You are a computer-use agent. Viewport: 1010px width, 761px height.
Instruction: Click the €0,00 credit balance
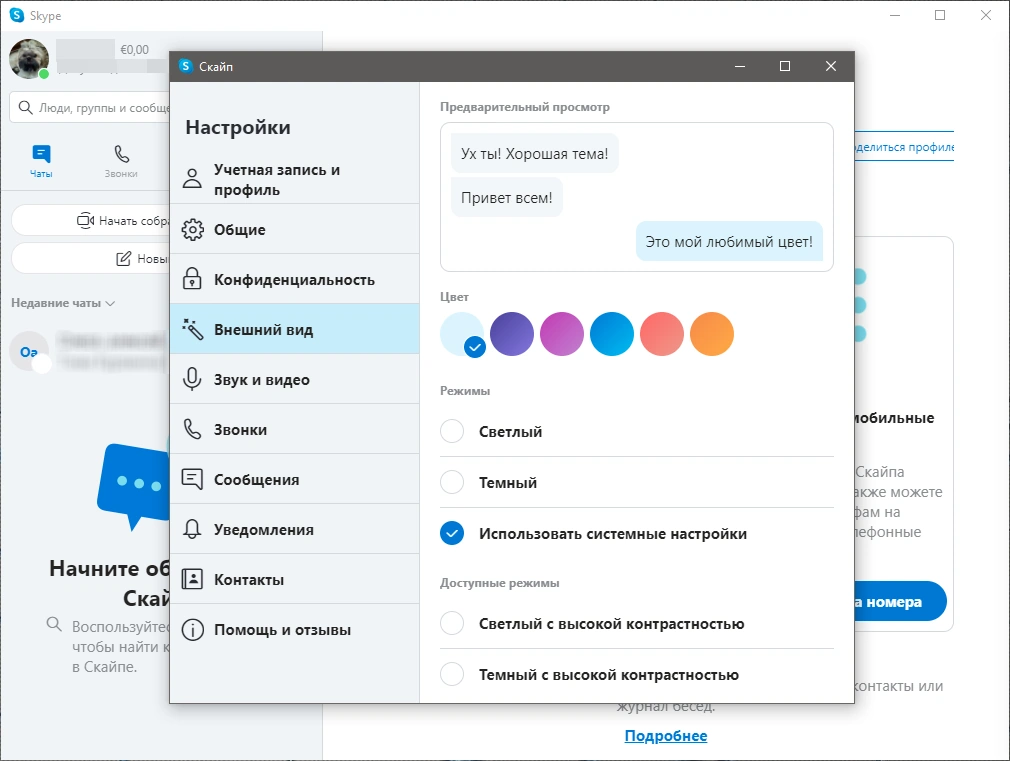135,50
